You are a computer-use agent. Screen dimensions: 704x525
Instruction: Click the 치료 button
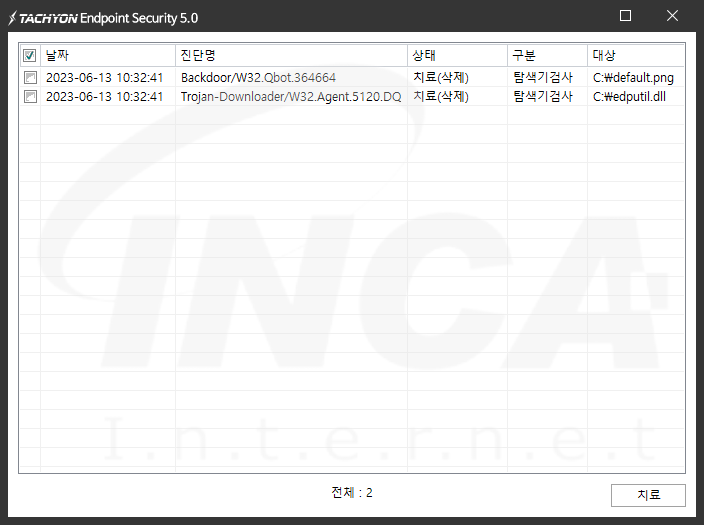coord(648,495)
